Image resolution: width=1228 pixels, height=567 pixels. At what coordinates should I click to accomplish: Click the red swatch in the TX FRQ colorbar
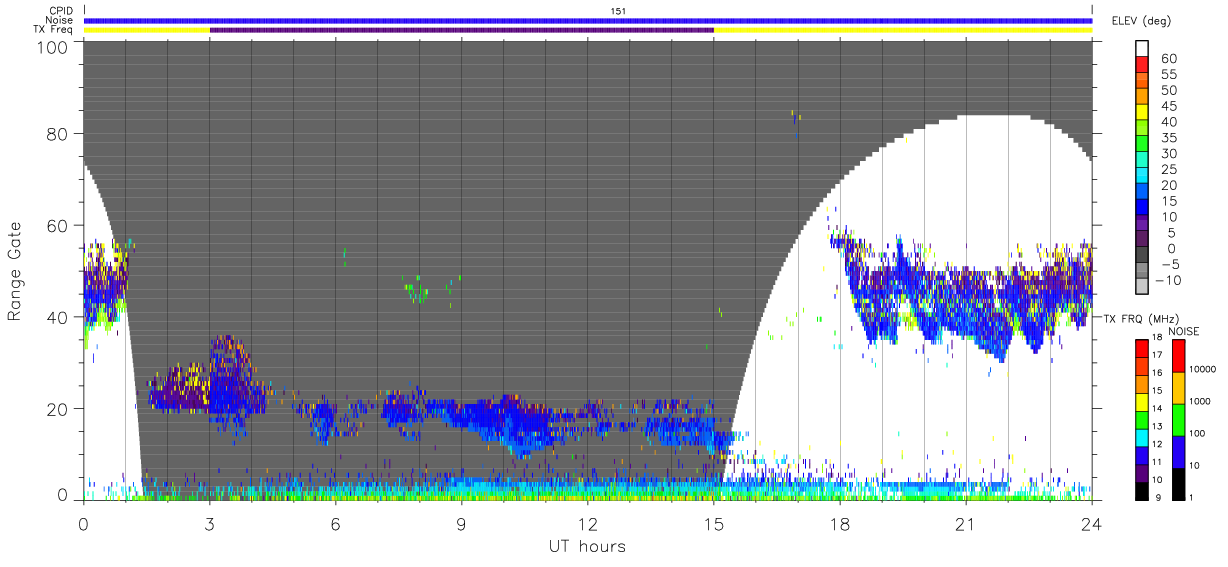point(1142,349)
